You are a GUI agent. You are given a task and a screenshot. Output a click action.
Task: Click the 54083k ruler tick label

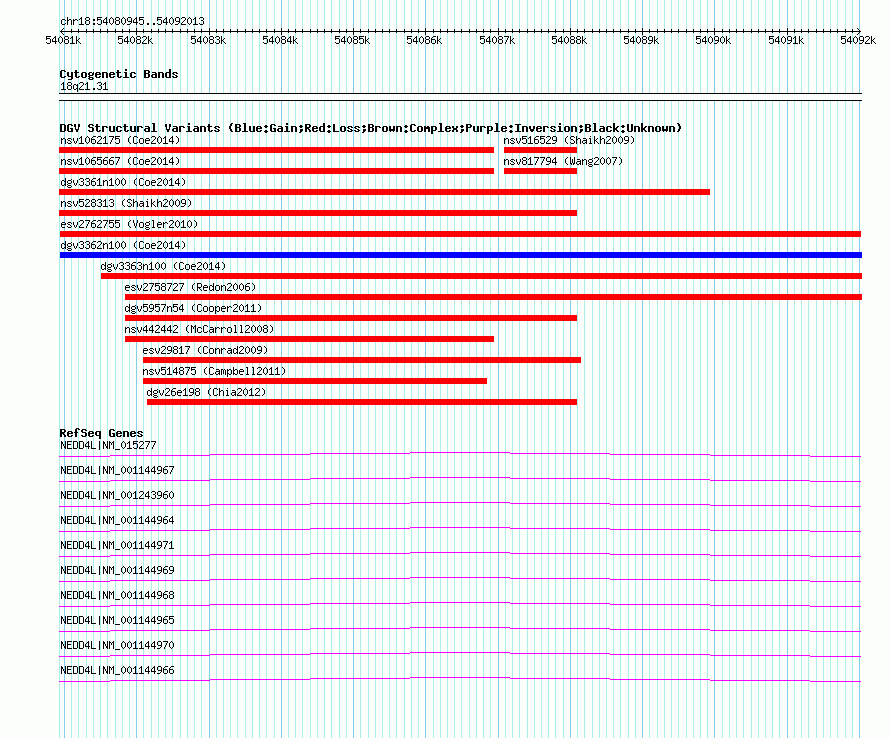(x=208, y=40)
